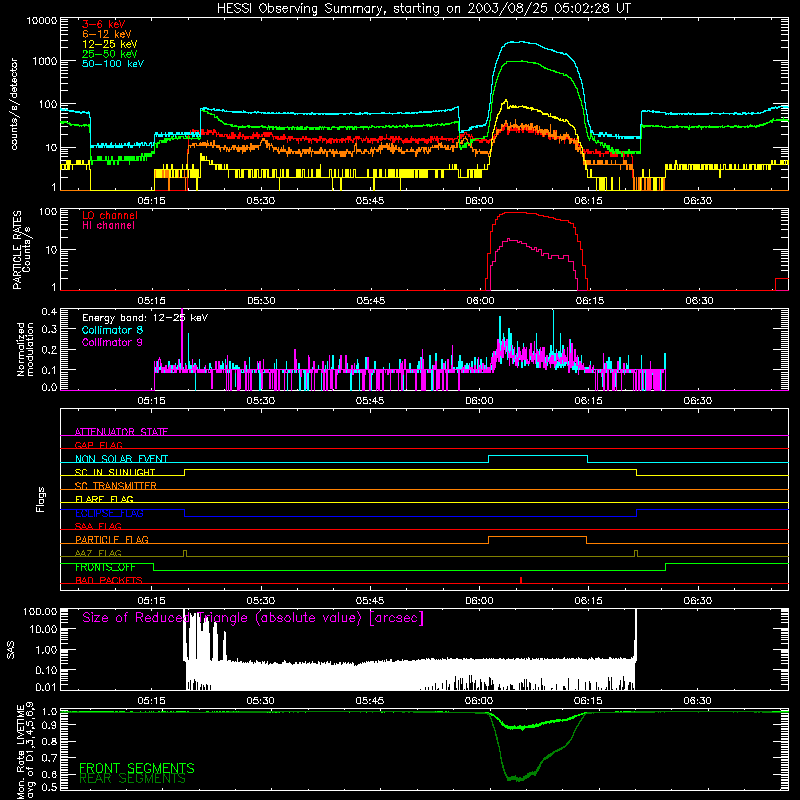Click '05:45' under the Flags panel
800x800 pixels.
[370, 601]
